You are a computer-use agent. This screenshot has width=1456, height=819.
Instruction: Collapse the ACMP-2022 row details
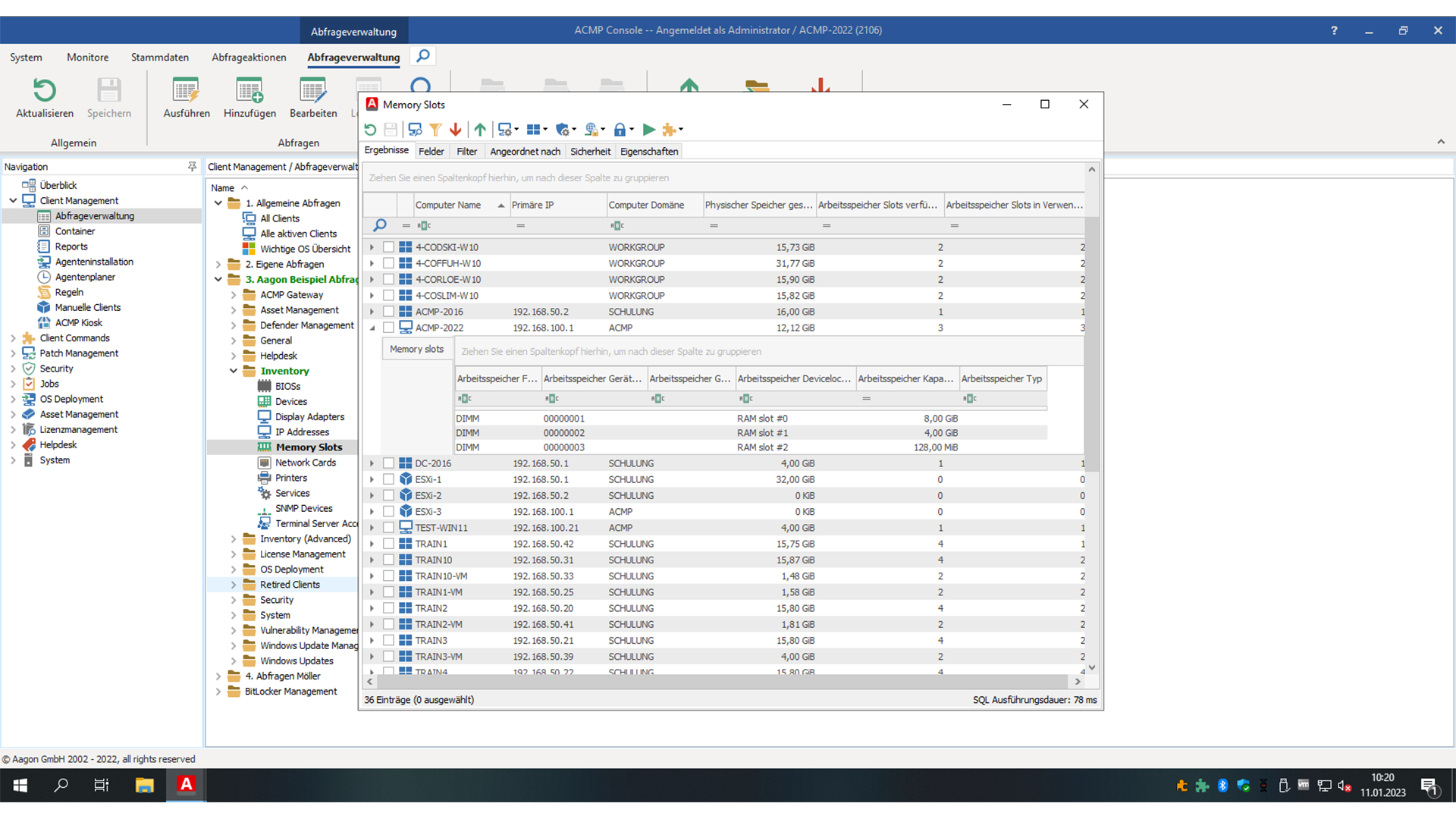372,328
